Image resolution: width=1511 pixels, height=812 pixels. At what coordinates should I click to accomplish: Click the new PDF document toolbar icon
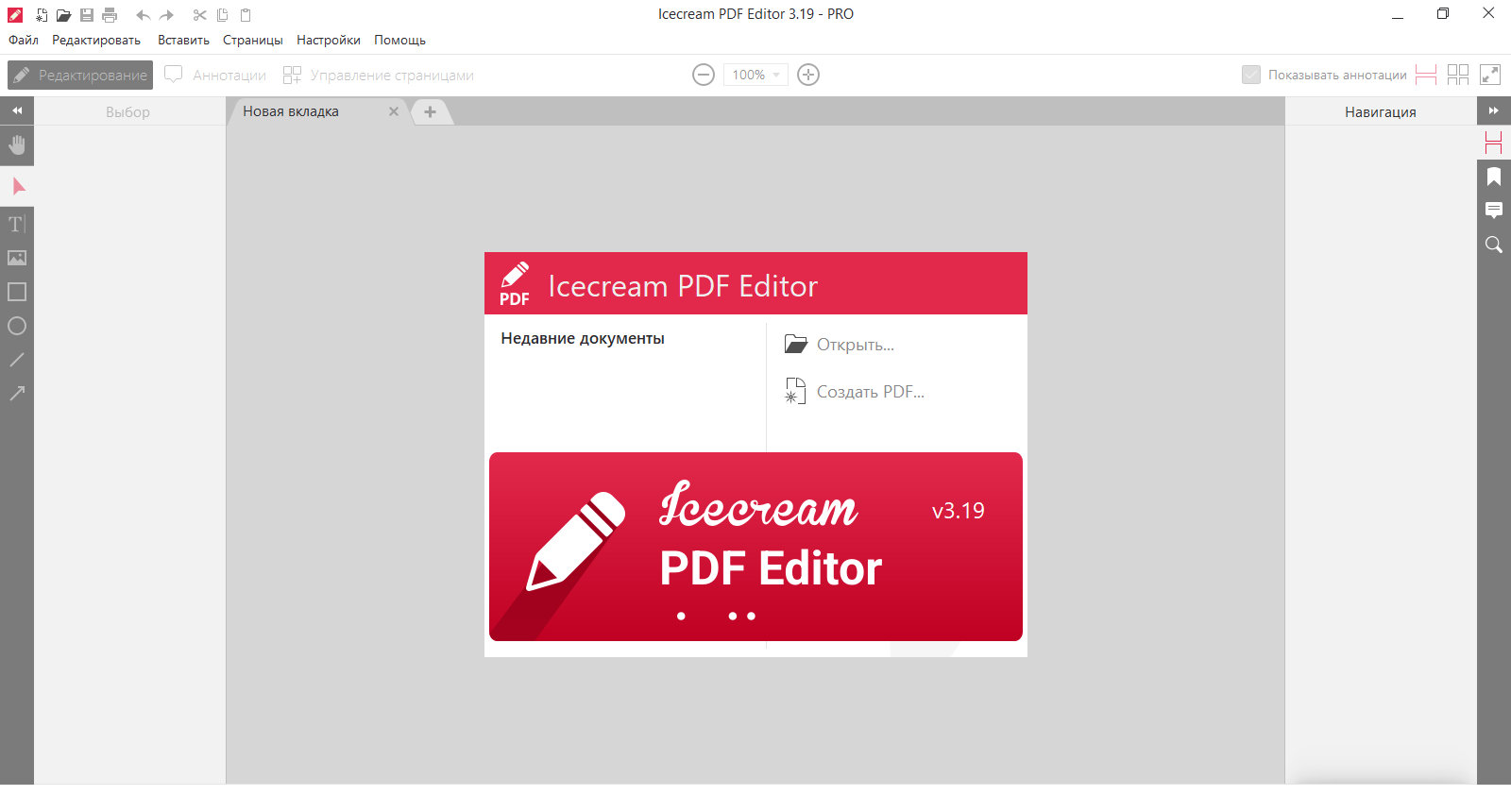pyautogui.click(x=41, y=15)
